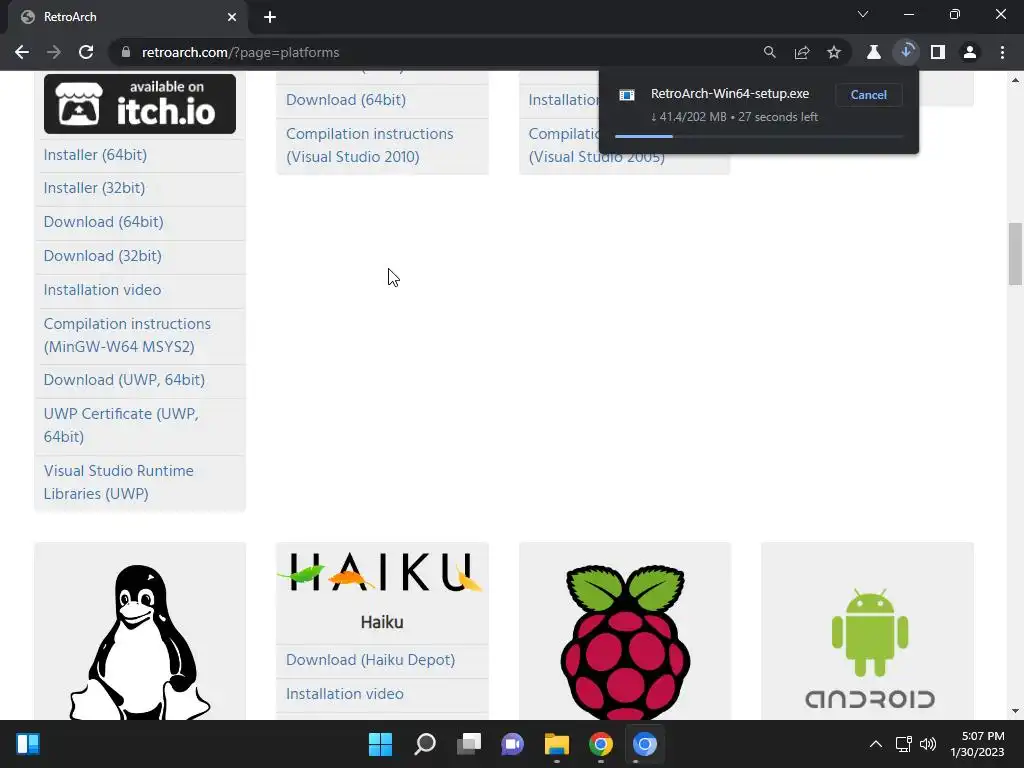This screenshot has width=1024, height=768.
Task: Open Compilation instructions (Visual Studio 2010)
Action: [x=370, y=145]
